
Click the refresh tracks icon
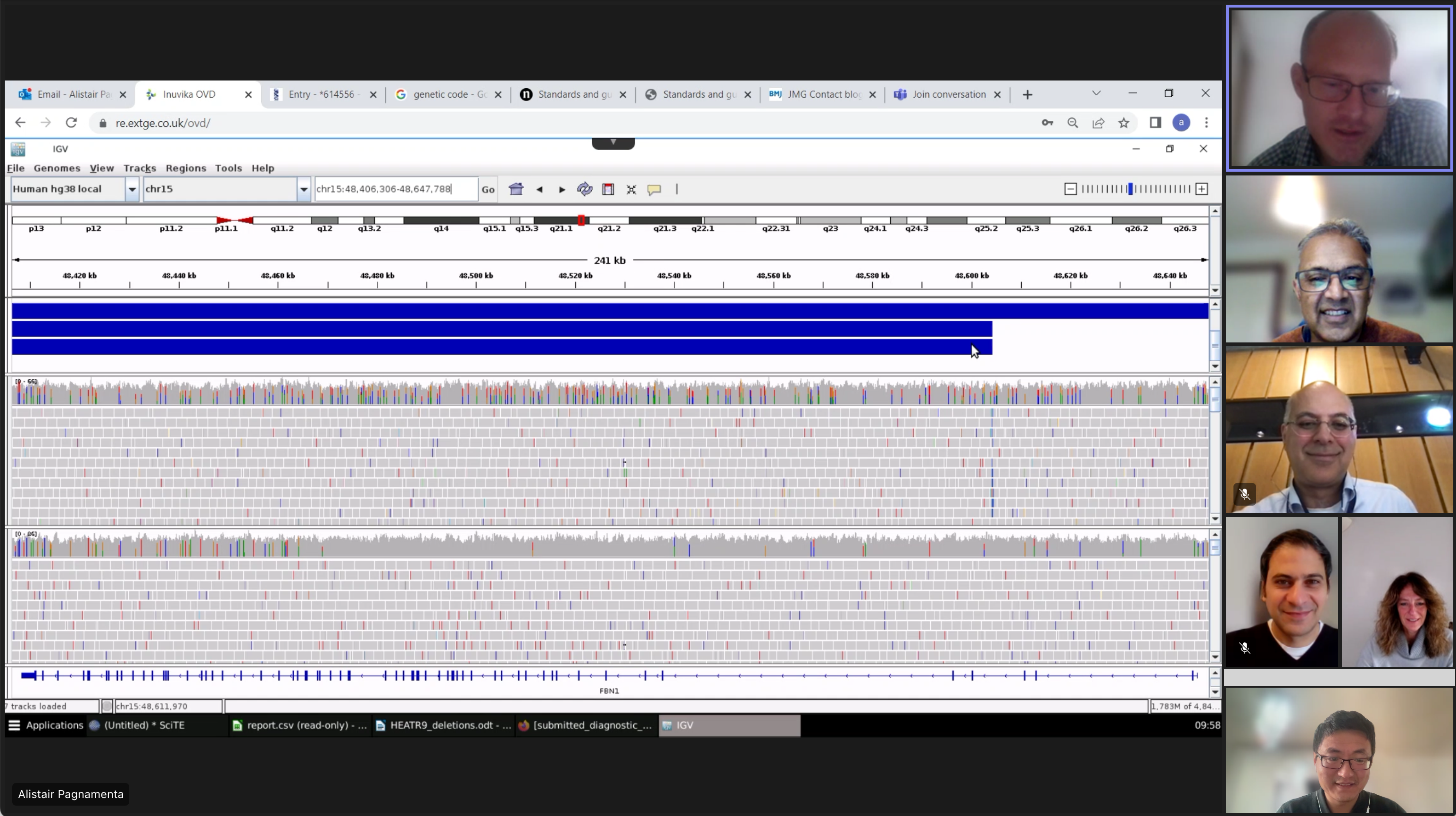[x=585, y=190]
